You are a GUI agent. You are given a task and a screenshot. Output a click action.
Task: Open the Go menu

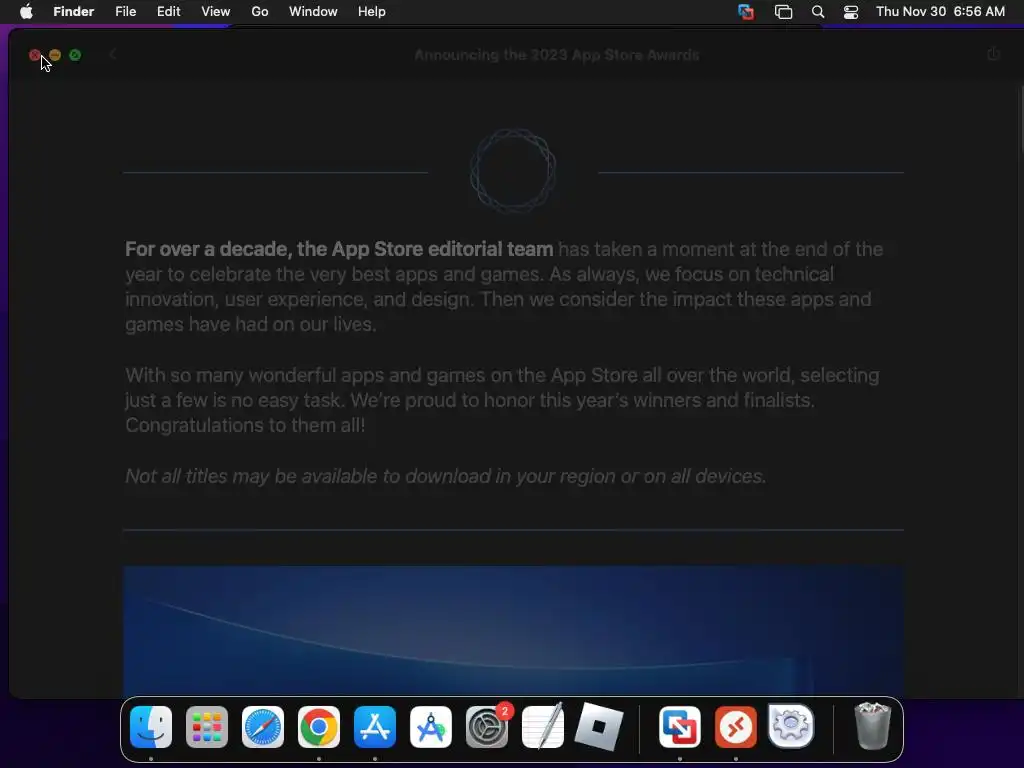(260, 12)
